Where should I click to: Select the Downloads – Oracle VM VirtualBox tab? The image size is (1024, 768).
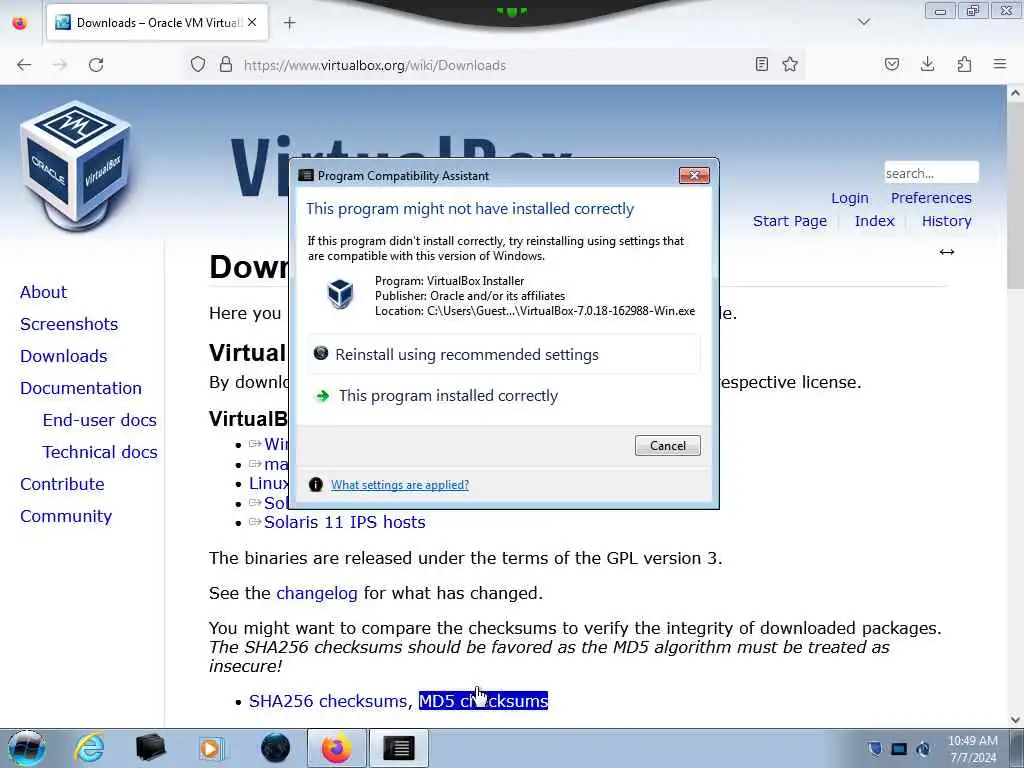tap(155, 23)
